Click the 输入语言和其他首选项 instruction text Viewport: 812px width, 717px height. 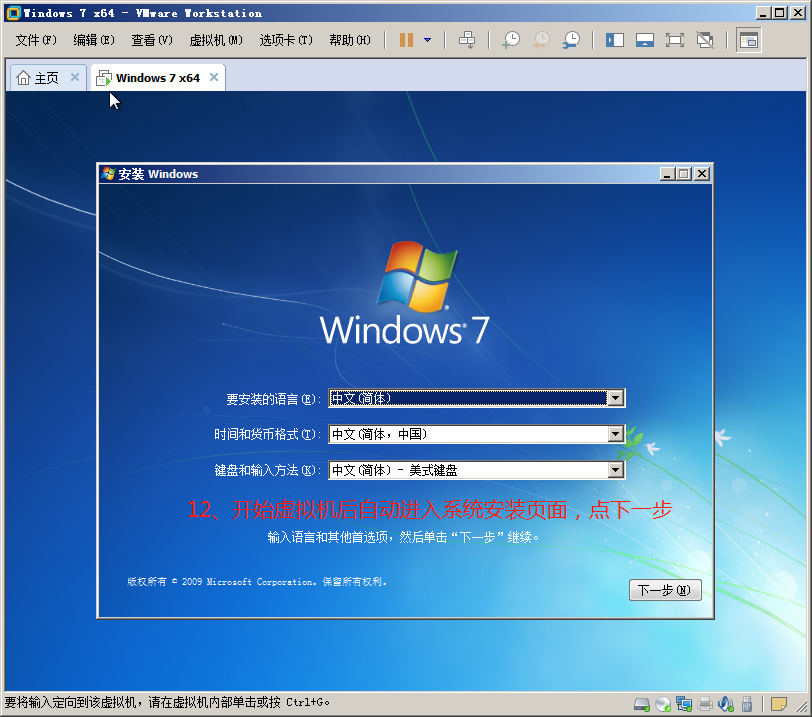tap(404, 537)
